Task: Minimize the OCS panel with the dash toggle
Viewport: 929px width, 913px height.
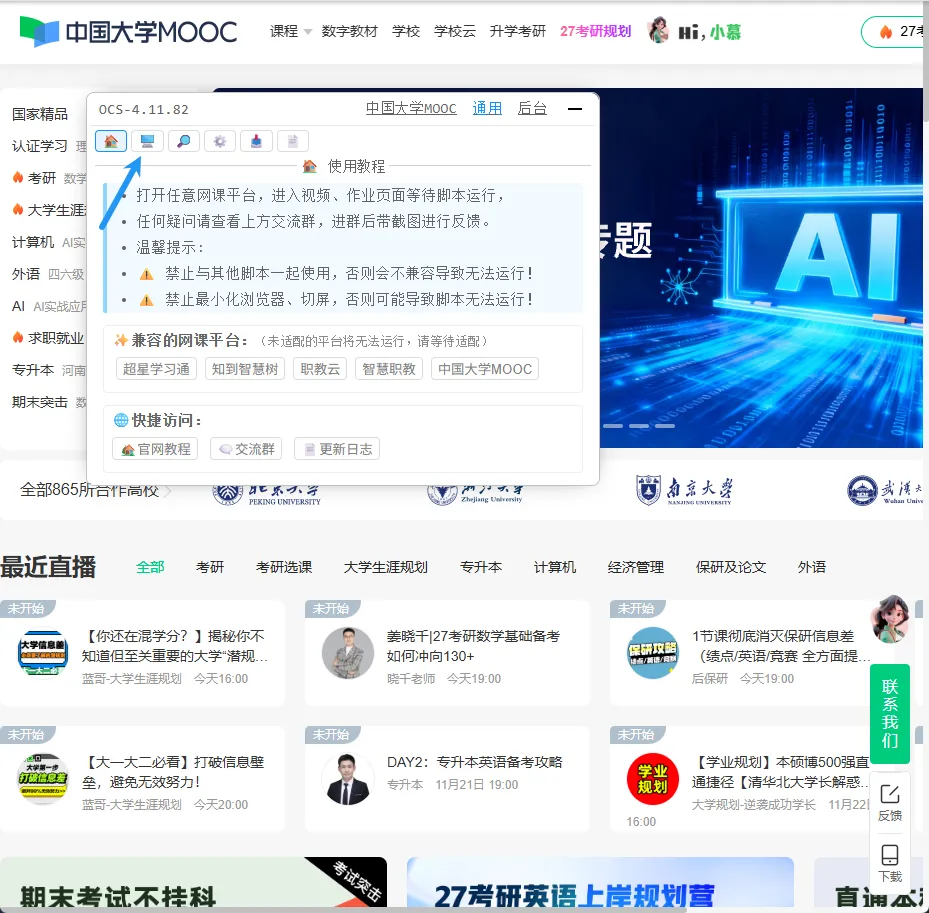Action: click(x=575, y=110)
